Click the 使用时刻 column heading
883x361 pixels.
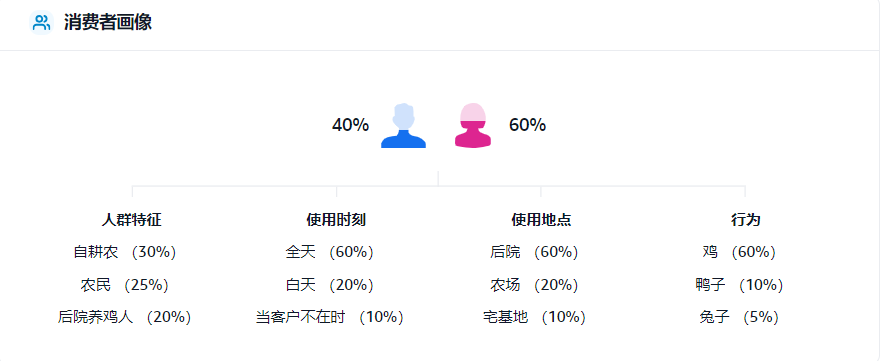pyautogui.click(x=336, y=220)
